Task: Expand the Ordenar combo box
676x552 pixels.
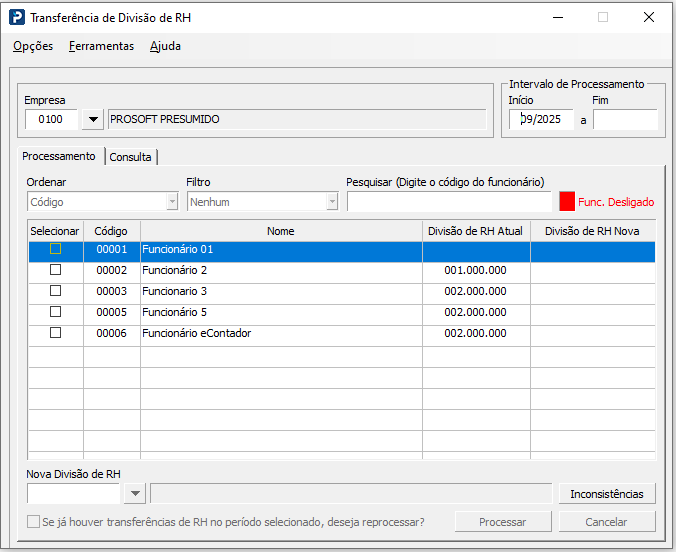Action: pyautogui.click(x=171, y=202)
